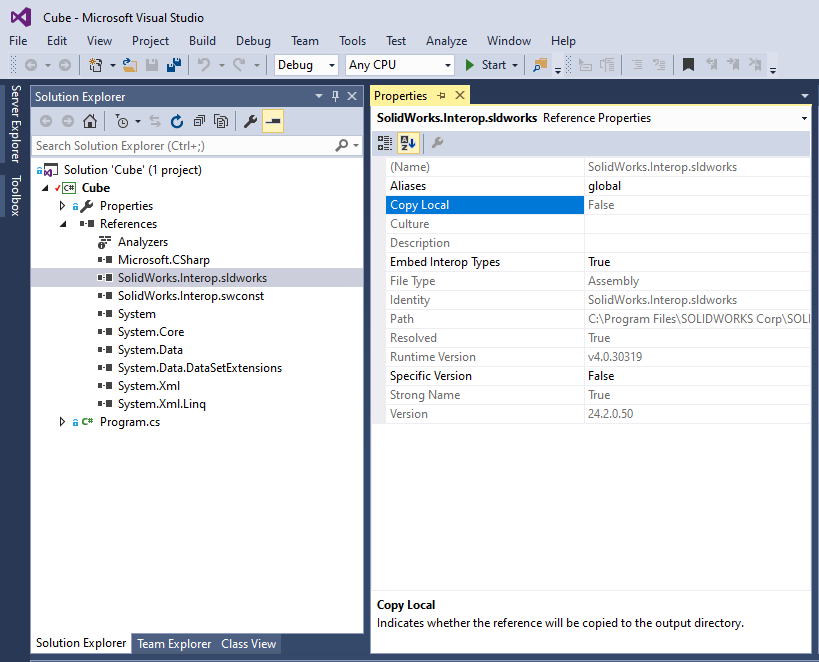Click the Navigate Backward toolbar icon
819x662 pixels.
click(x=31, y=65)
